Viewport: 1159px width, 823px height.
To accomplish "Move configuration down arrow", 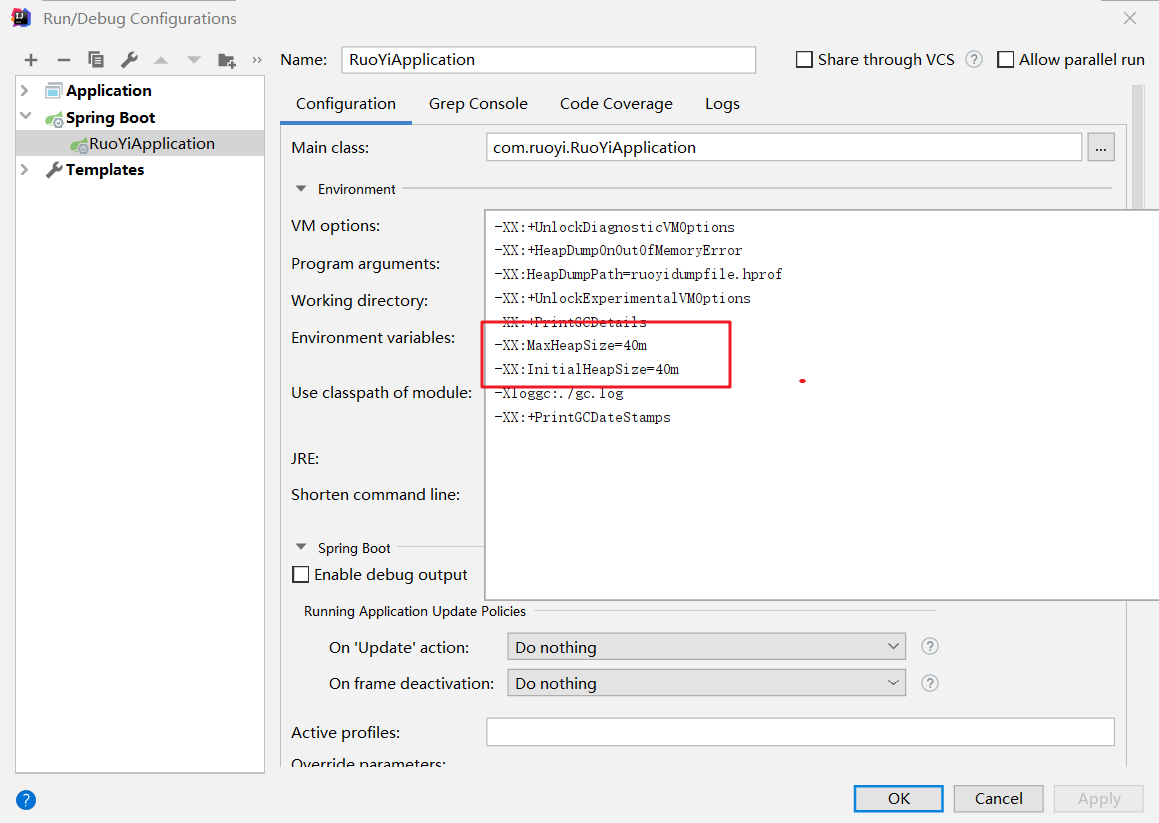I will click(x=194, y=61).
